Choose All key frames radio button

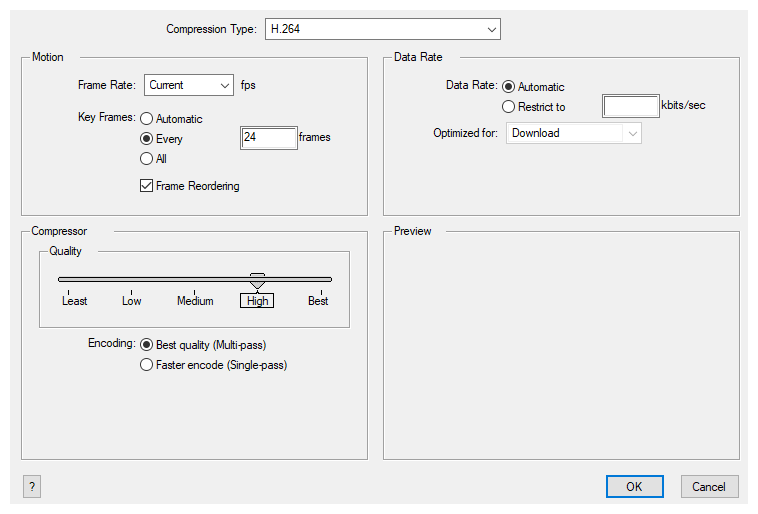[147, 159]
